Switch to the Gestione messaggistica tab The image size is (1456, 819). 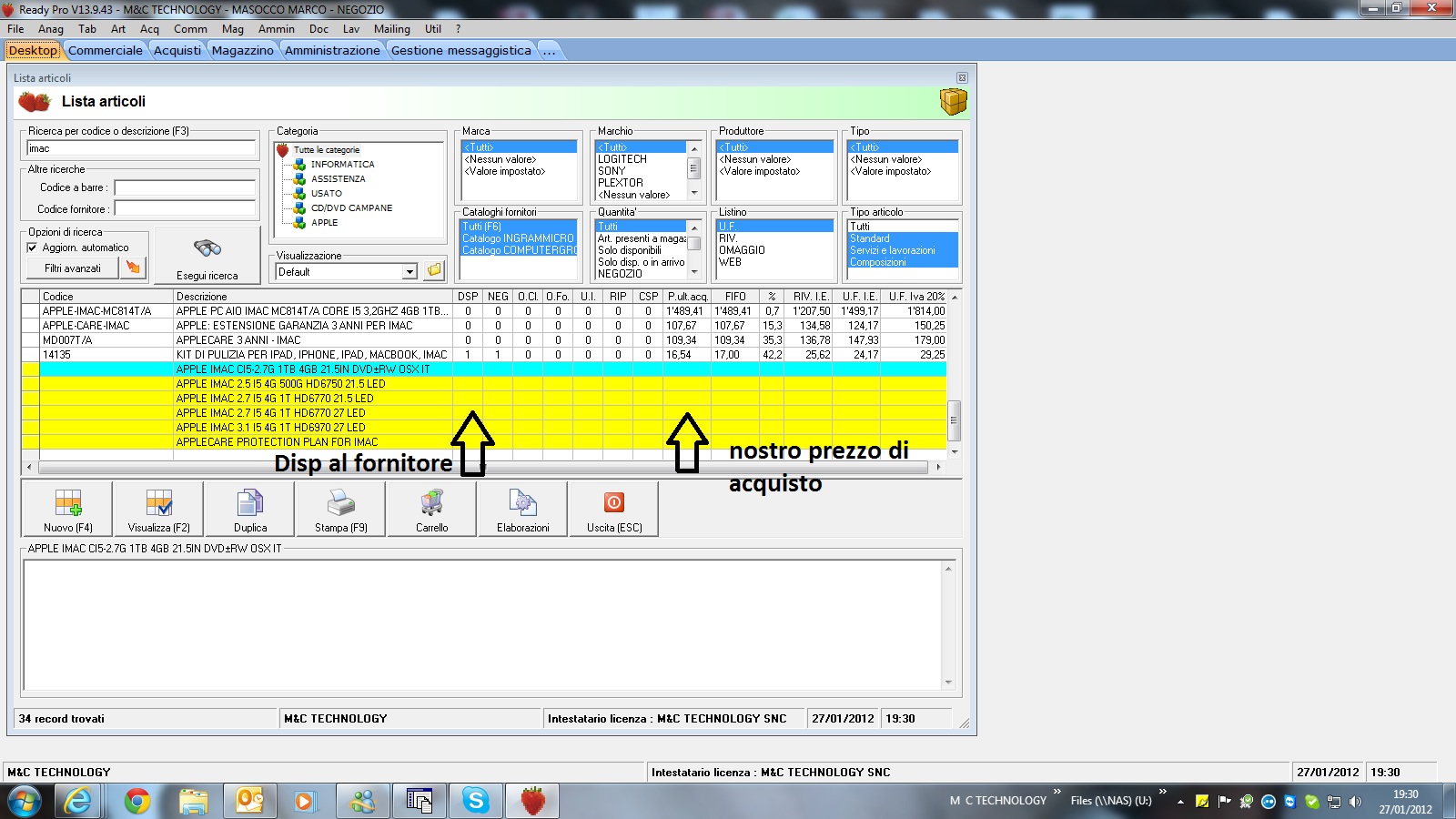coord(461,51)
